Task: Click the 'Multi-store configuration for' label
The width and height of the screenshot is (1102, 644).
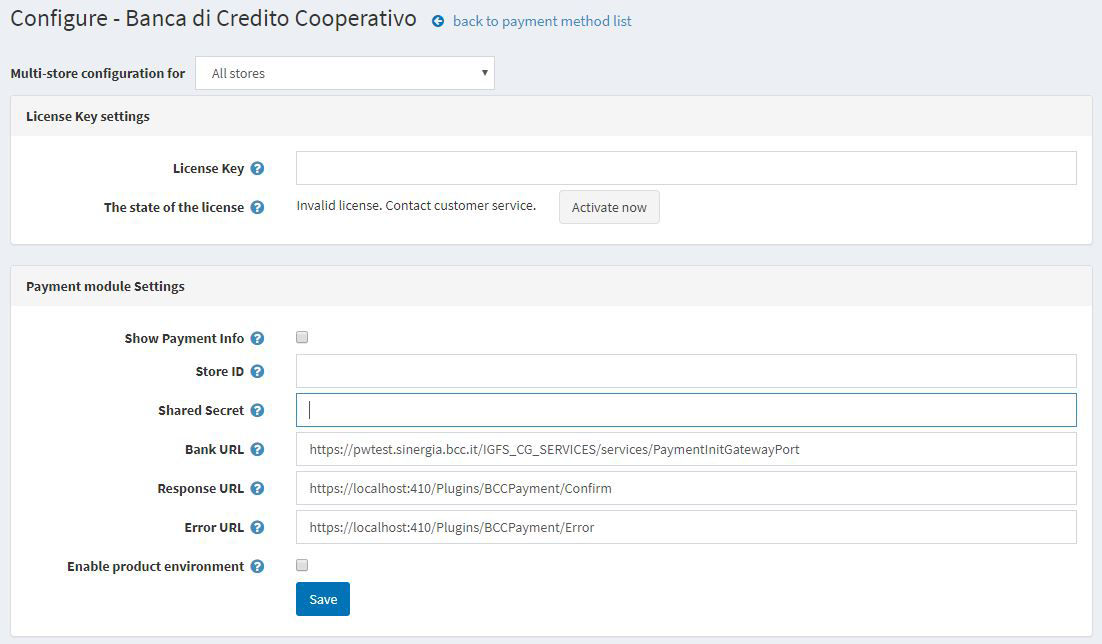Action: click(x=98, y=73)
